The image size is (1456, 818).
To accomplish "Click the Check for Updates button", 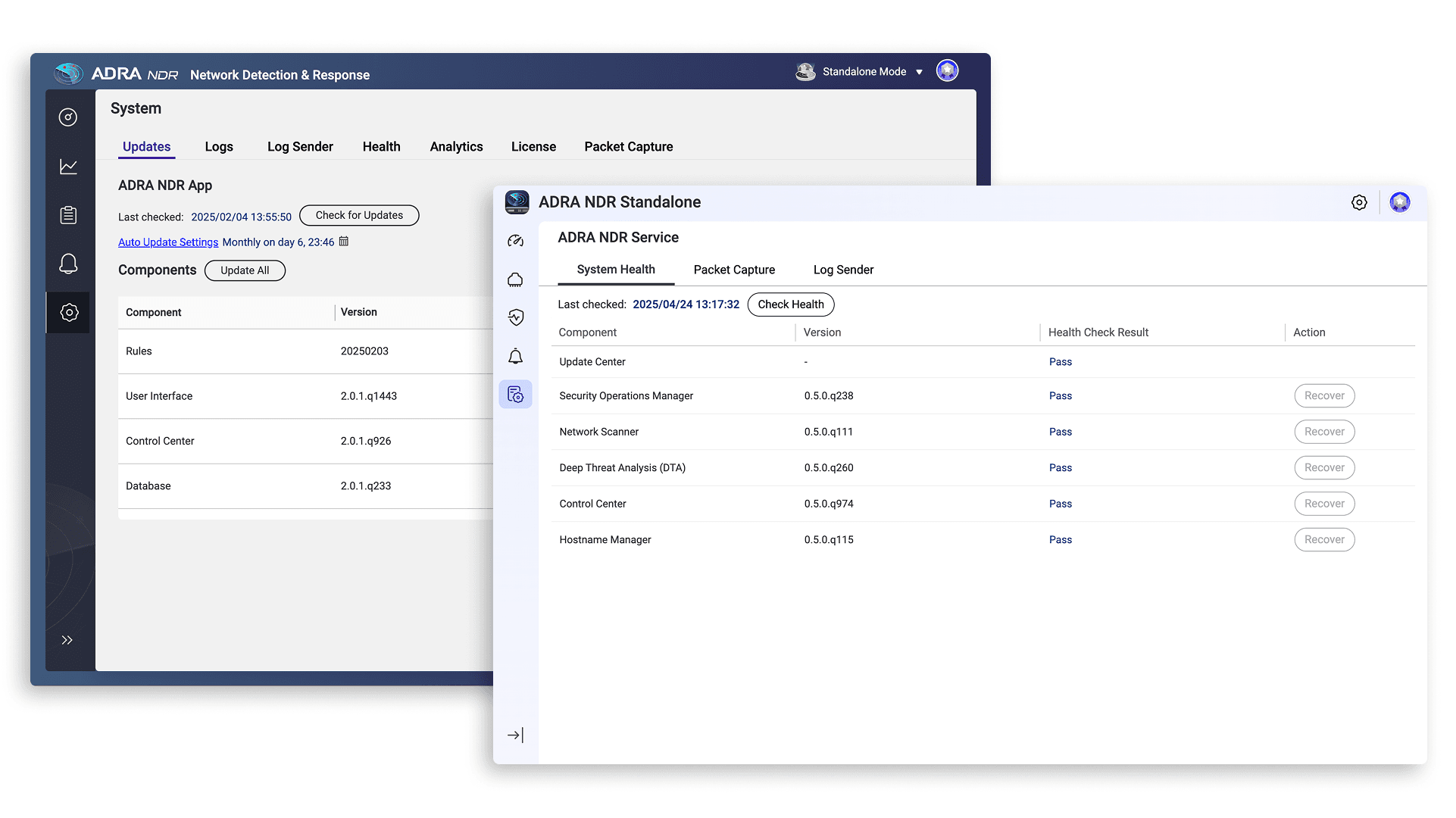I will (x=359, y=216).
